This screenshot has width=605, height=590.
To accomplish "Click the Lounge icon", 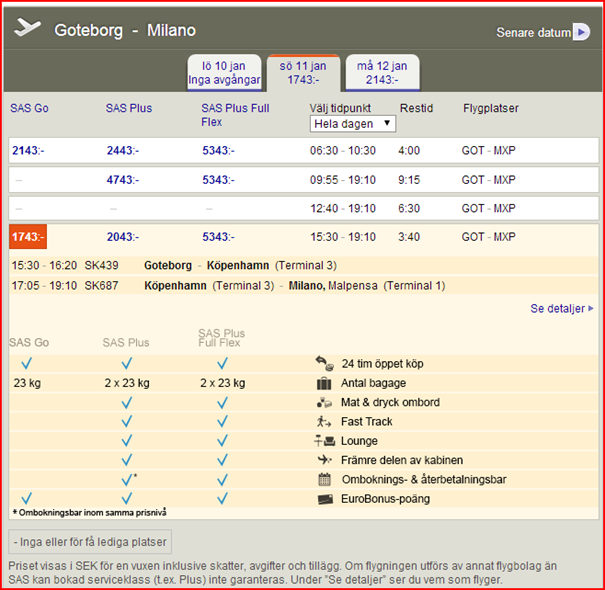I will point(323,441).
